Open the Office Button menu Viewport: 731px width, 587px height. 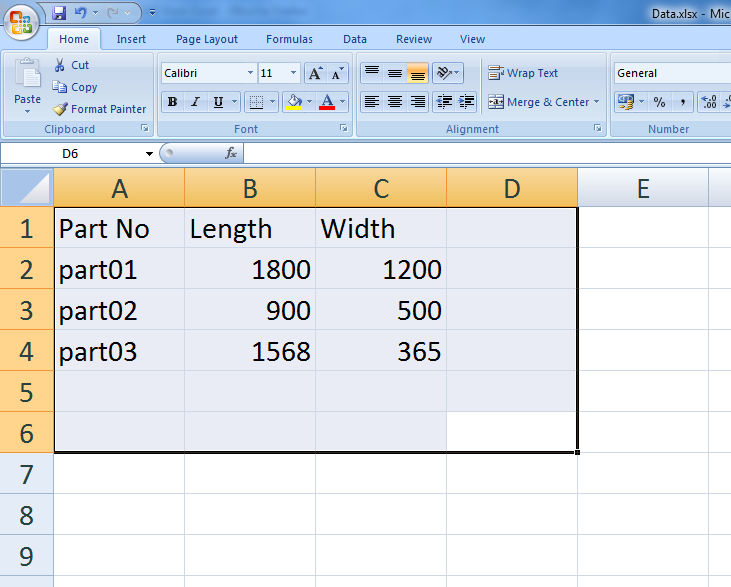click(21, 21)
